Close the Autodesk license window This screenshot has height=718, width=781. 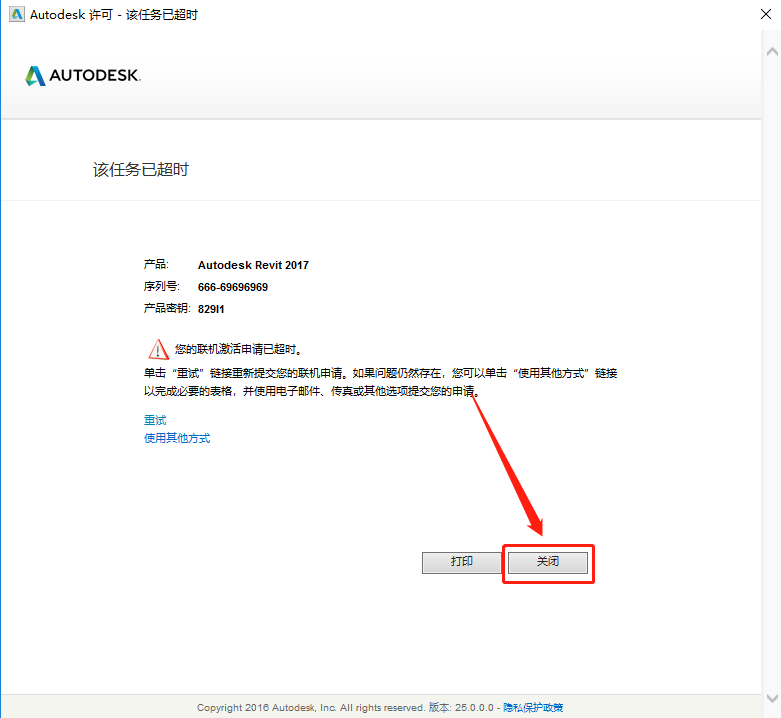coord(766,14)
